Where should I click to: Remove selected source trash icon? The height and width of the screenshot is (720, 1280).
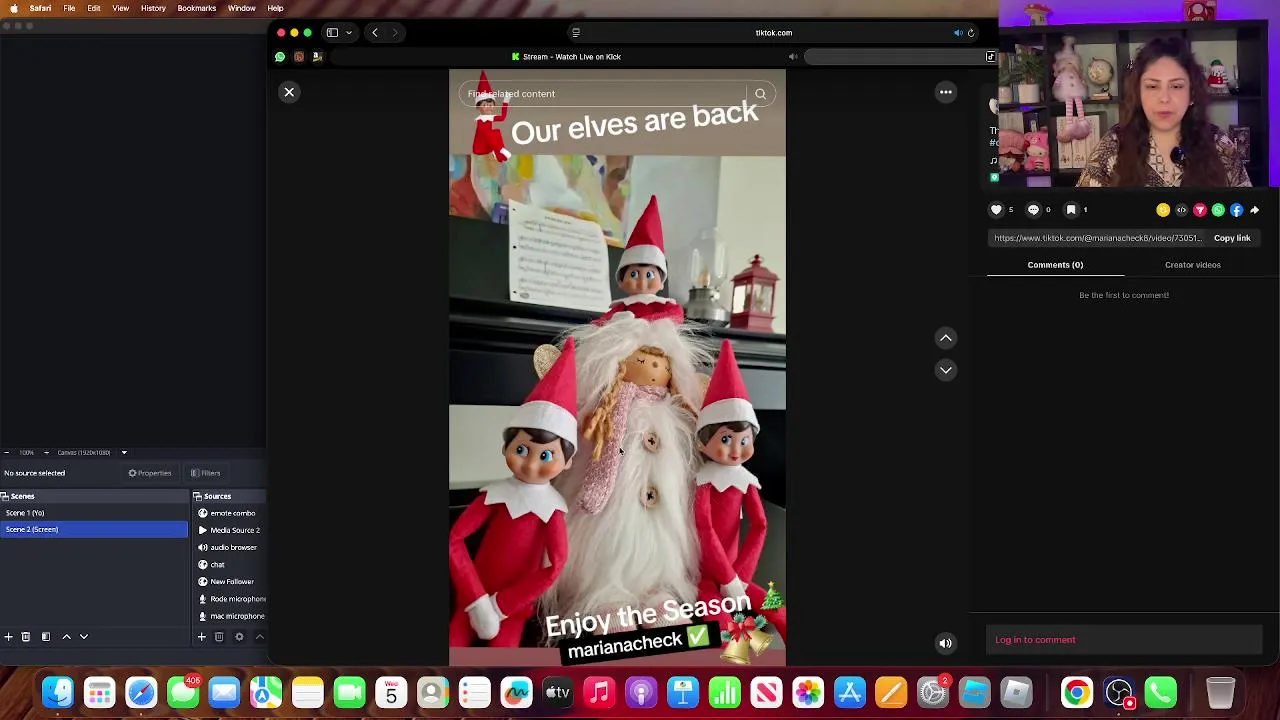(x=219, y=637)
